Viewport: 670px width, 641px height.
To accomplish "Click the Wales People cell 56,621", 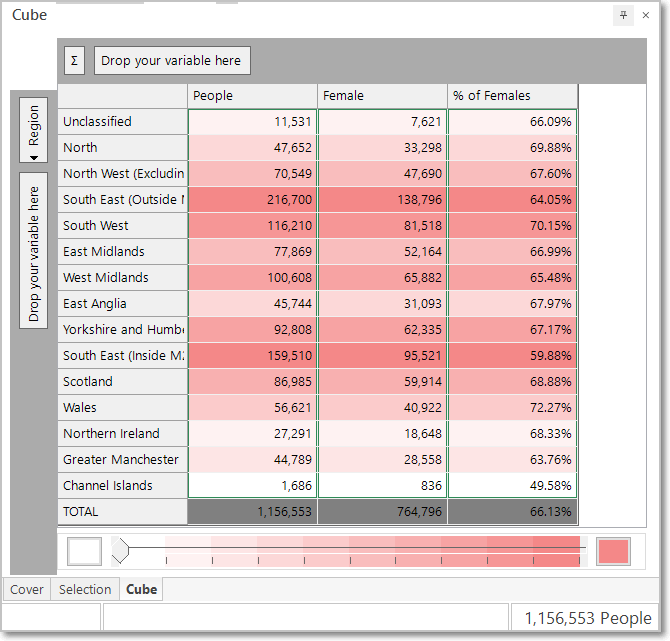I will click(253, 408).
